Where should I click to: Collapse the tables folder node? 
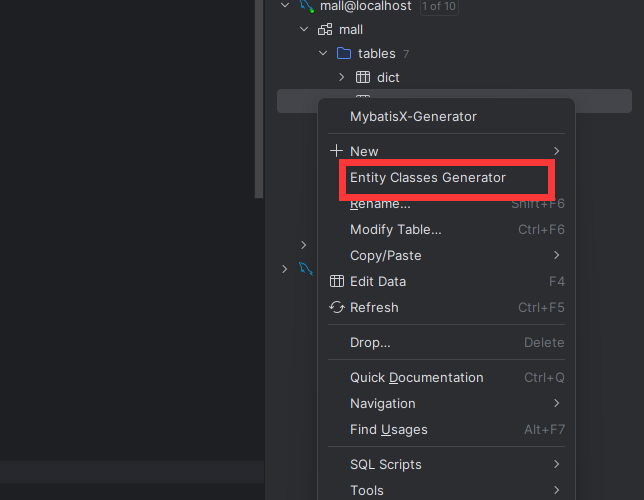click(323, 53)
